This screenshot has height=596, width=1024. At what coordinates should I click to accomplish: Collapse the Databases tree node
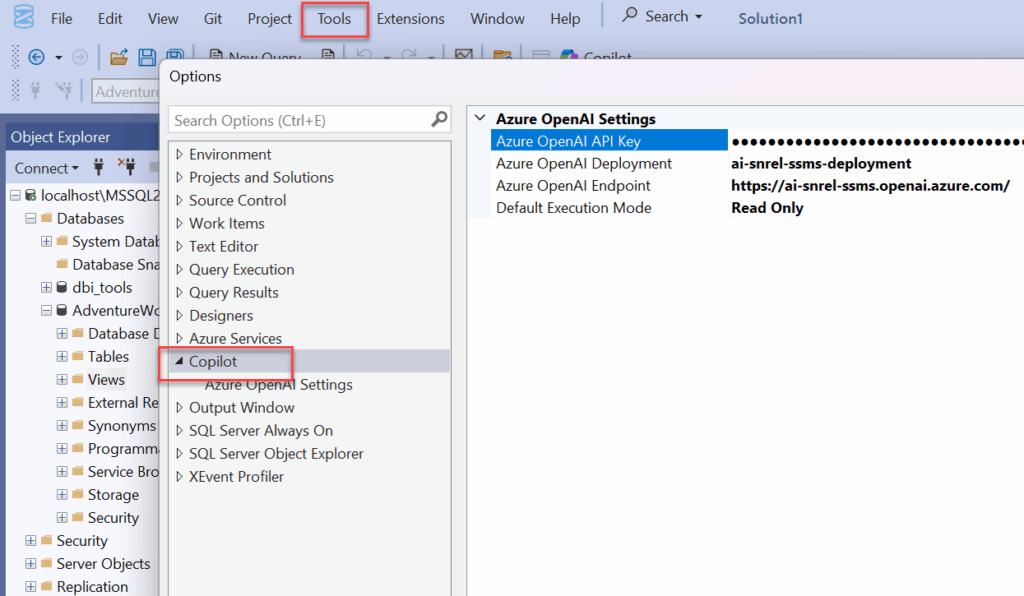click(31, 218)
